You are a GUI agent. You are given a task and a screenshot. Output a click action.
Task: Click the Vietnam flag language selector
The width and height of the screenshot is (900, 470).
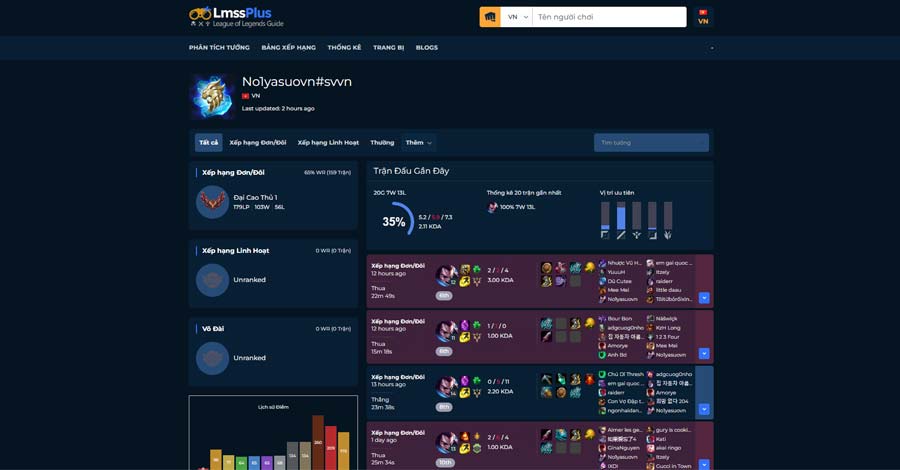coord(703,17)
